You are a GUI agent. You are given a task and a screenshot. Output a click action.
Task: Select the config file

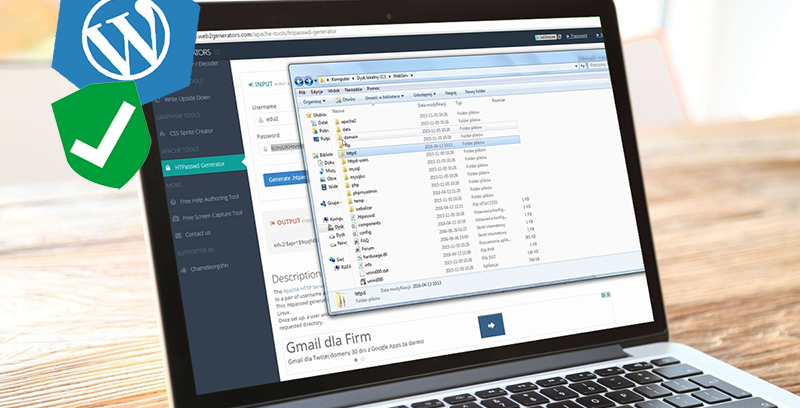[x=362, y=233]
